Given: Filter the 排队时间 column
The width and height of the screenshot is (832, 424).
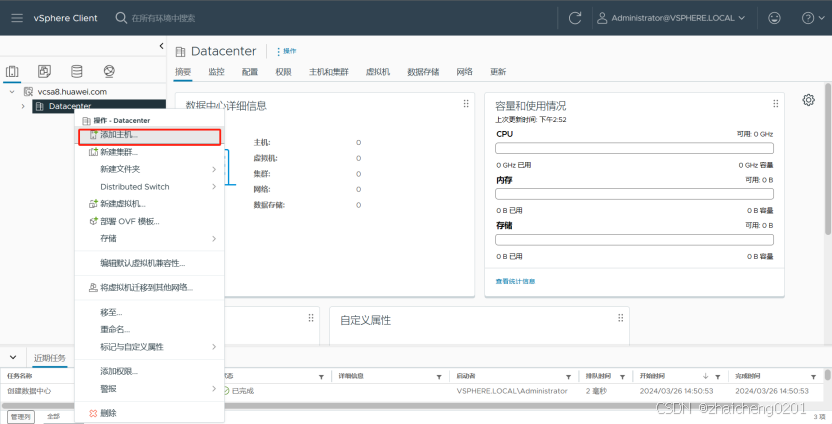Looking at the screenshot, I should point(622,377).
